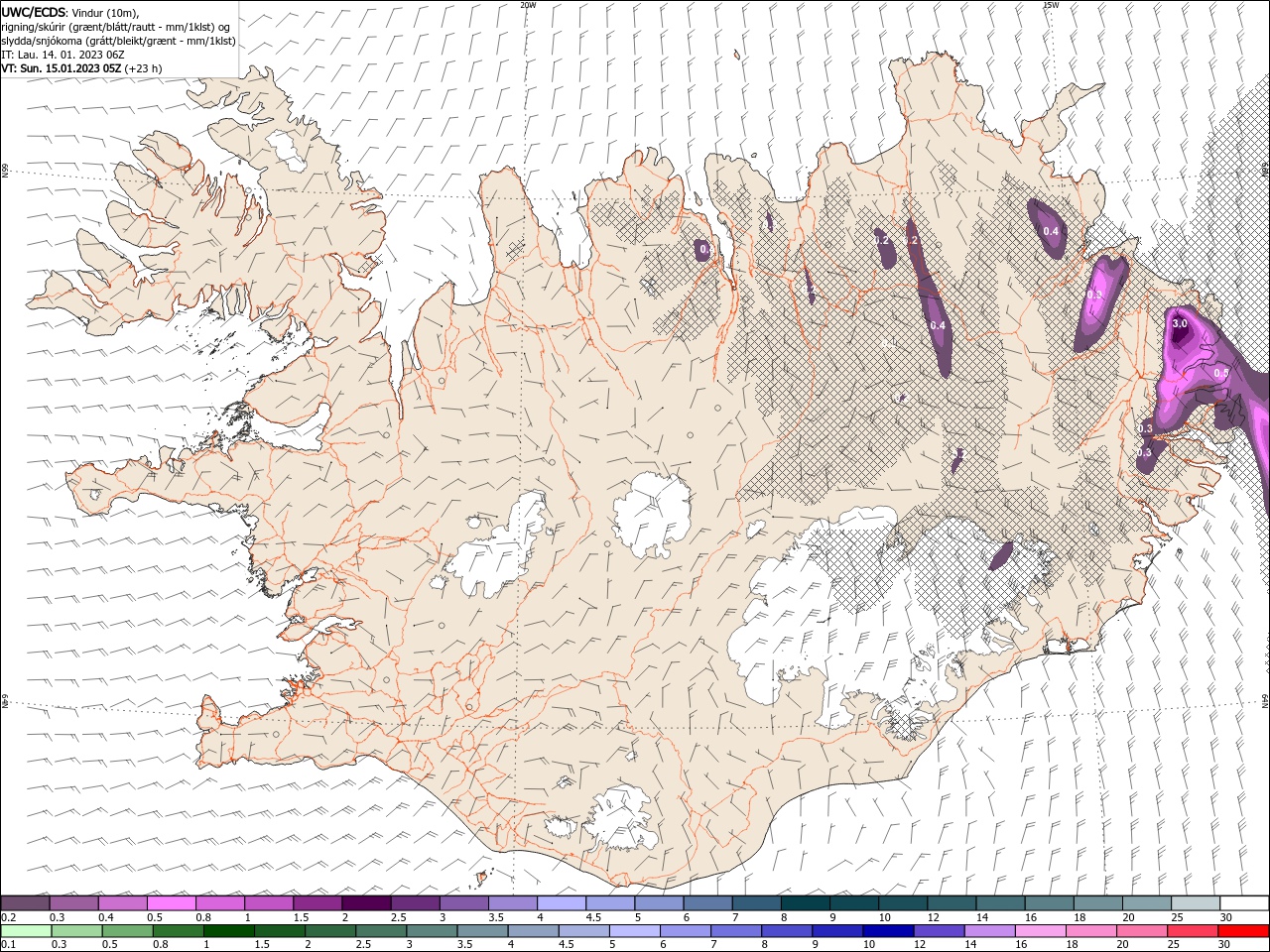This screenshot has height=952, width=1270.
Task: Pick the darkest green lower swatch starting at 1
Action: (x=229, y=931)
